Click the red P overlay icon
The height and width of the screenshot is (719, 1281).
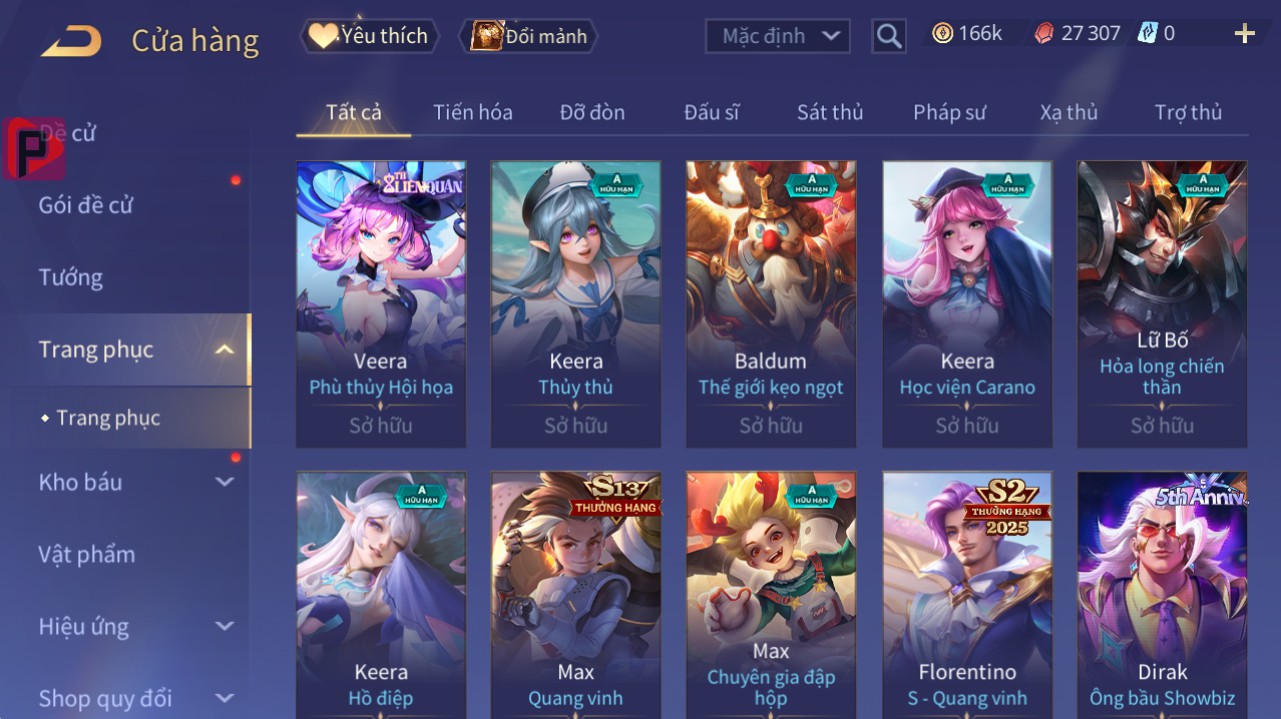pos(33,149)
